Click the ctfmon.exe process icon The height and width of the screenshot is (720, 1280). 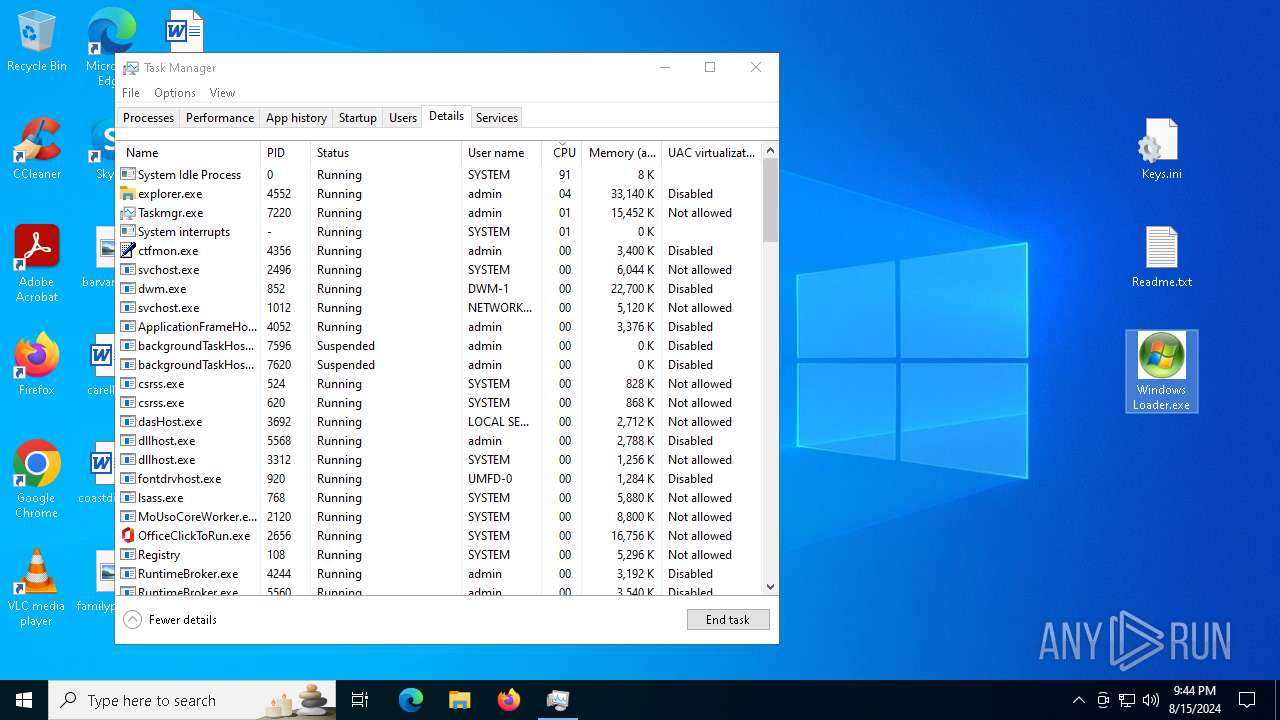128,251
